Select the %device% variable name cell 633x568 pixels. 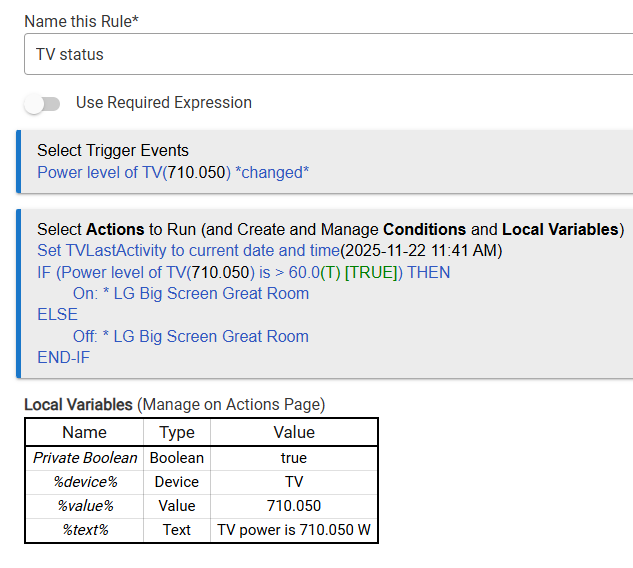pyautogui.click(x=84, y=481)
